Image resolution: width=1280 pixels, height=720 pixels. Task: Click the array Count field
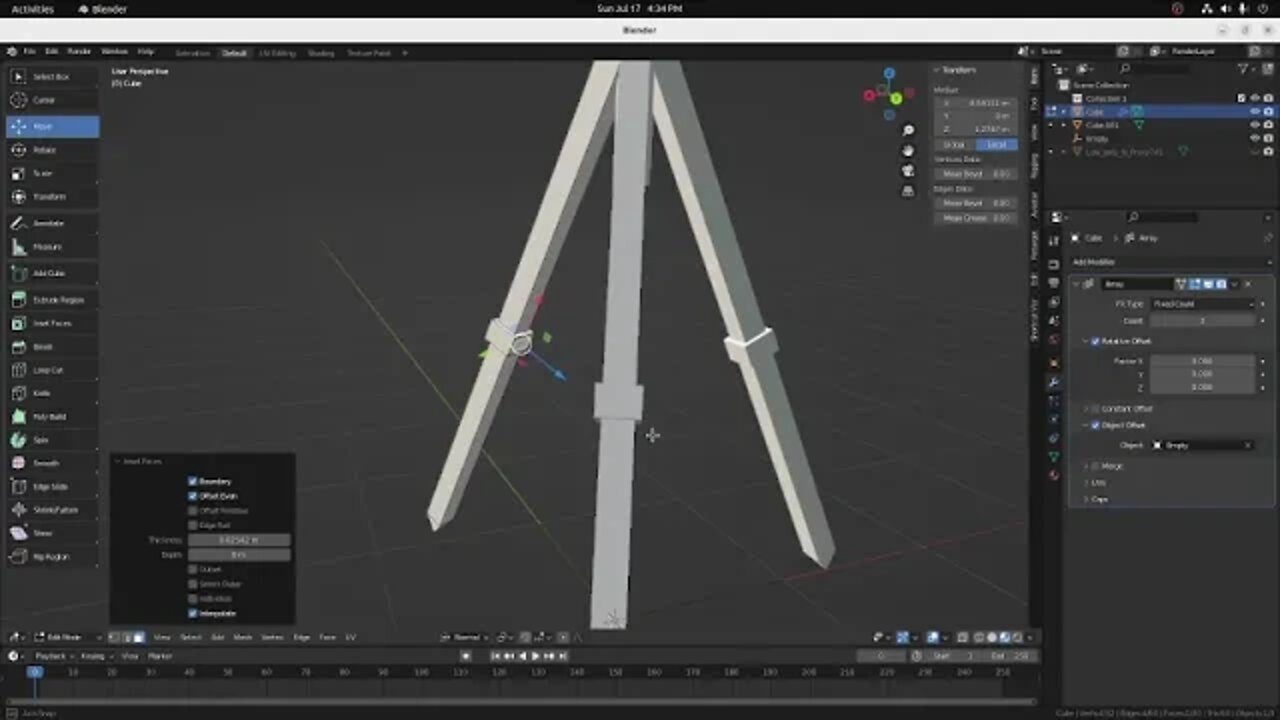1201,321
